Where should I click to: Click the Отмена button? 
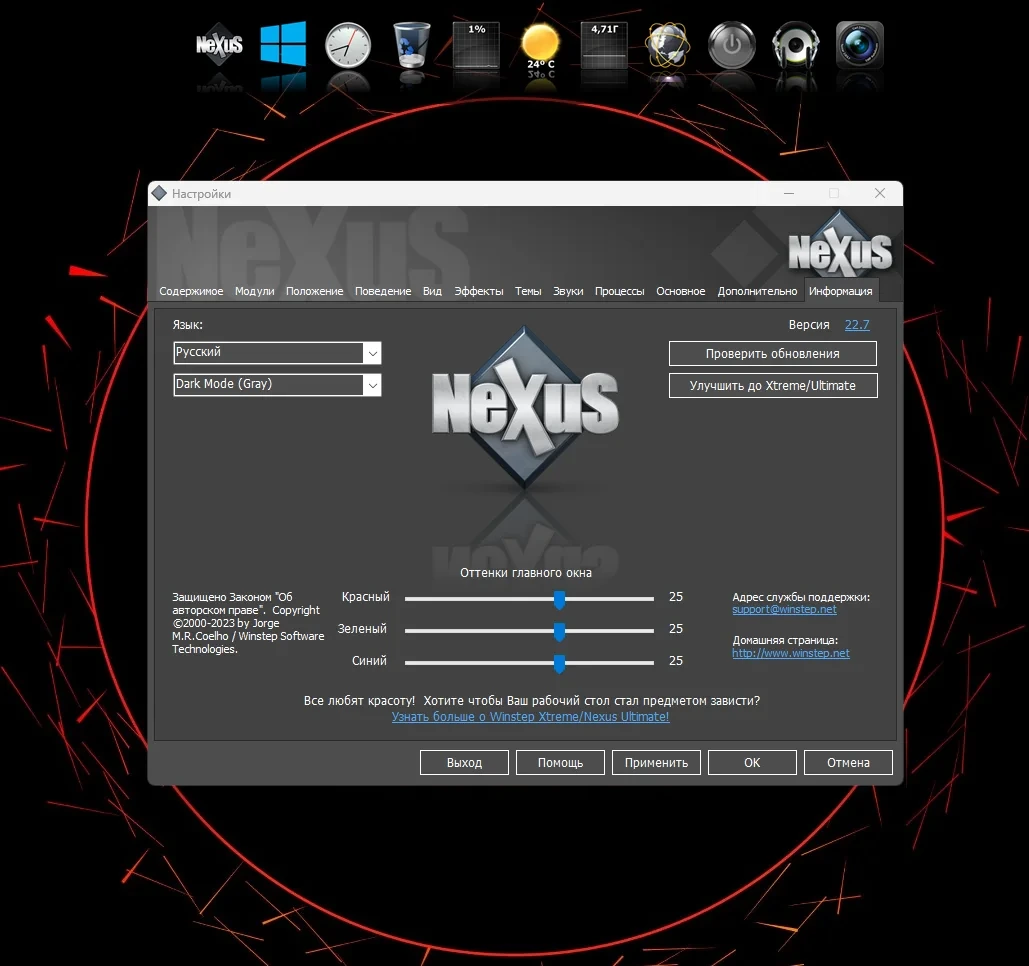(x=848, y=763)
